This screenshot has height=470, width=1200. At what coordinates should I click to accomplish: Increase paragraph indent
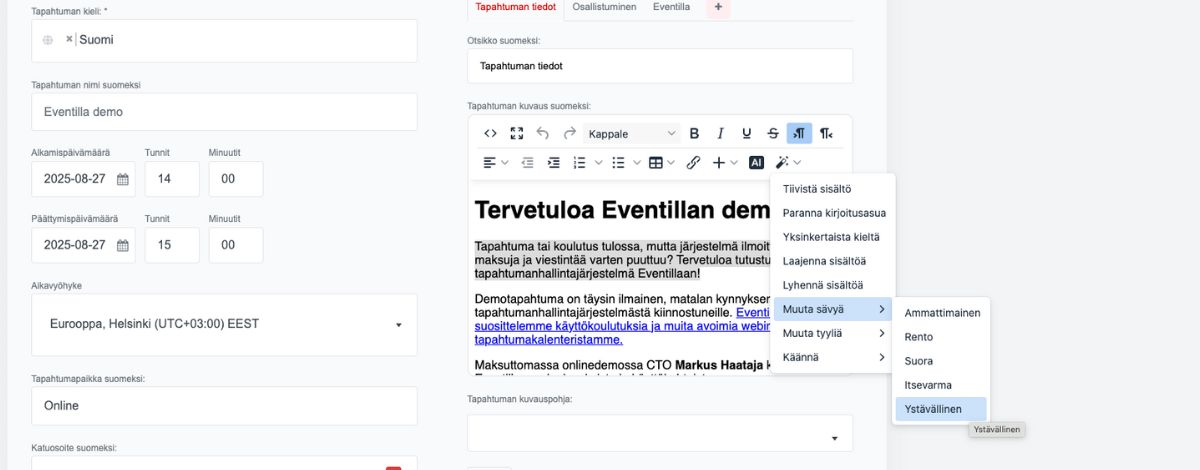553,162
